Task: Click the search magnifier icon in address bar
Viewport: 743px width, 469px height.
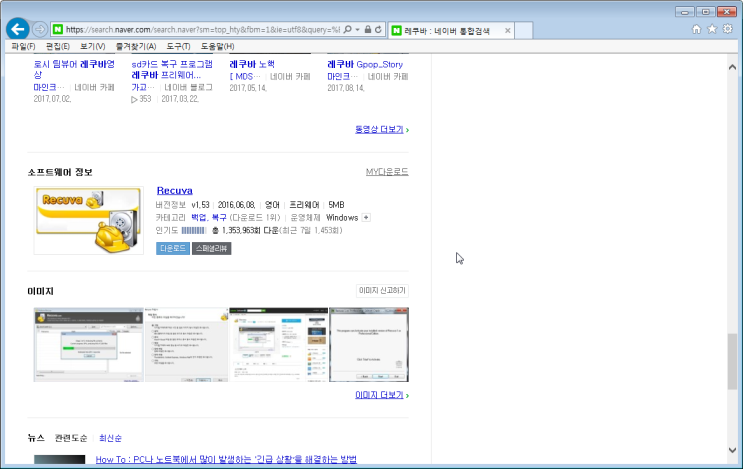Action: (x=347, y=29)
